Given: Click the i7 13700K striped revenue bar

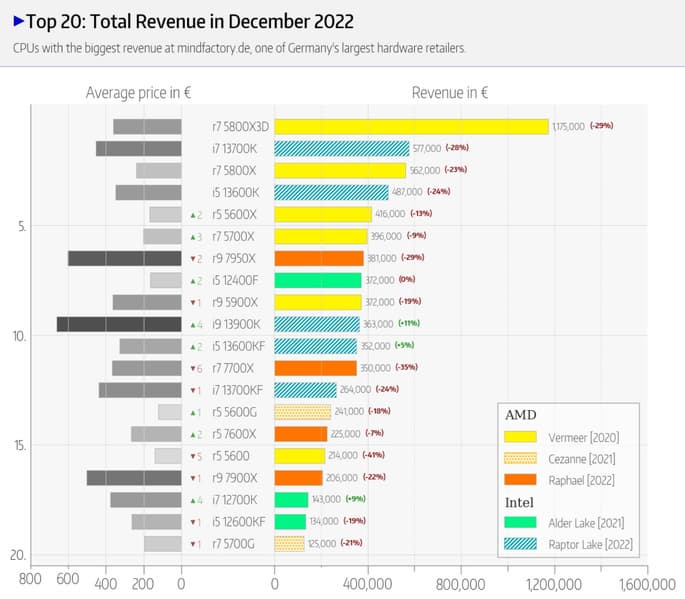Looking at the screenshot, I should [342, 149].
